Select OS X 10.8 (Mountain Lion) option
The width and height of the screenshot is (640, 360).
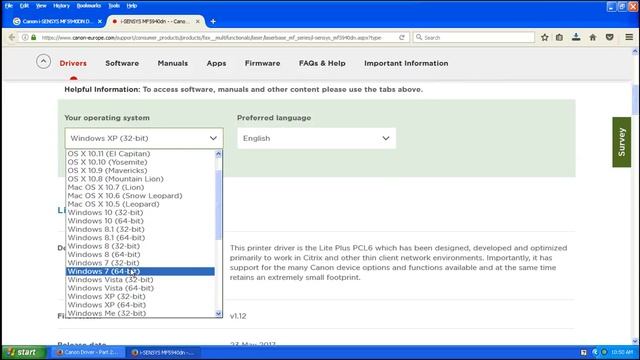click(140, 179)
